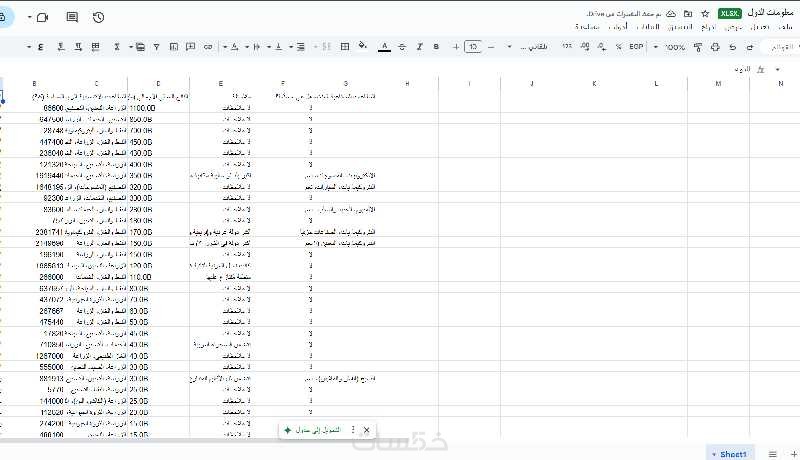Open the comments panel icon
800x460 pixels.
(72, 17)
